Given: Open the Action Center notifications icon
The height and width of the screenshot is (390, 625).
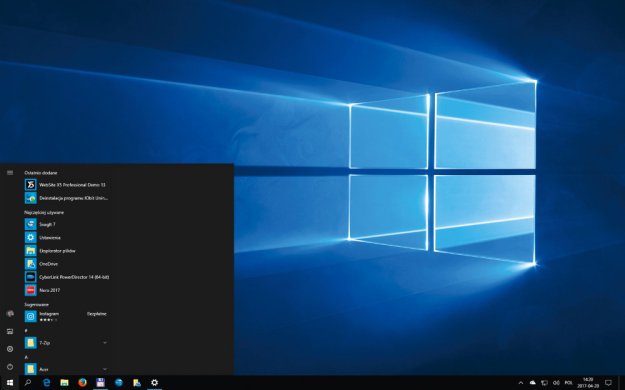Looking at the screenshot, I should point(608,383).
